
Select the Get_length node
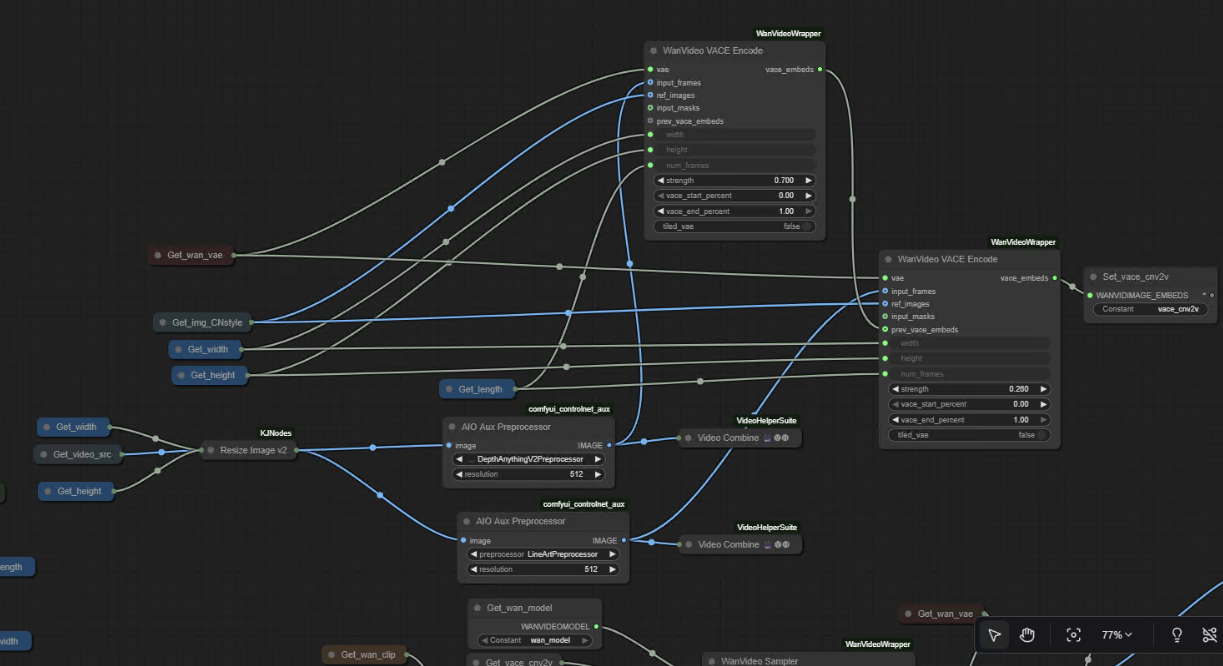[x=477, y=388]
